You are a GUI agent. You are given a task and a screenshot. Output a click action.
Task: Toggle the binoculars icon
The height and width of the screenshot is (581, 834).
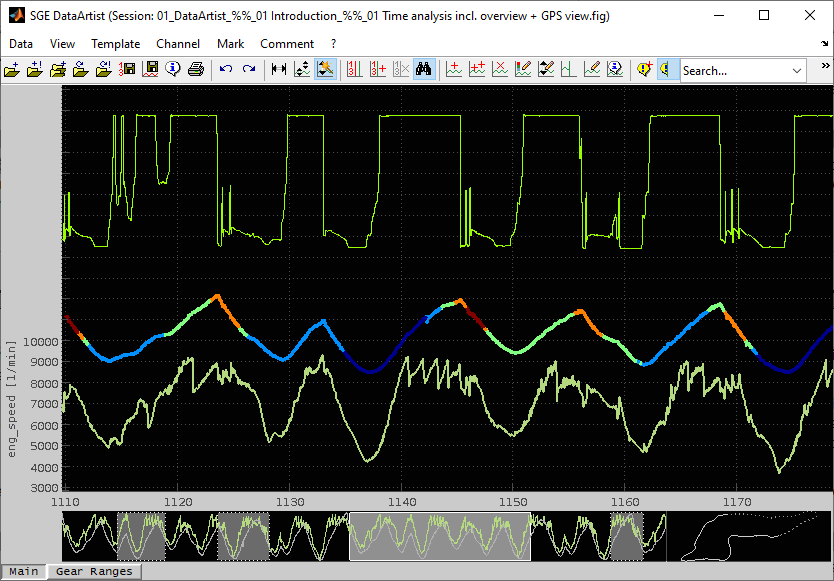[x=423, y=69]
